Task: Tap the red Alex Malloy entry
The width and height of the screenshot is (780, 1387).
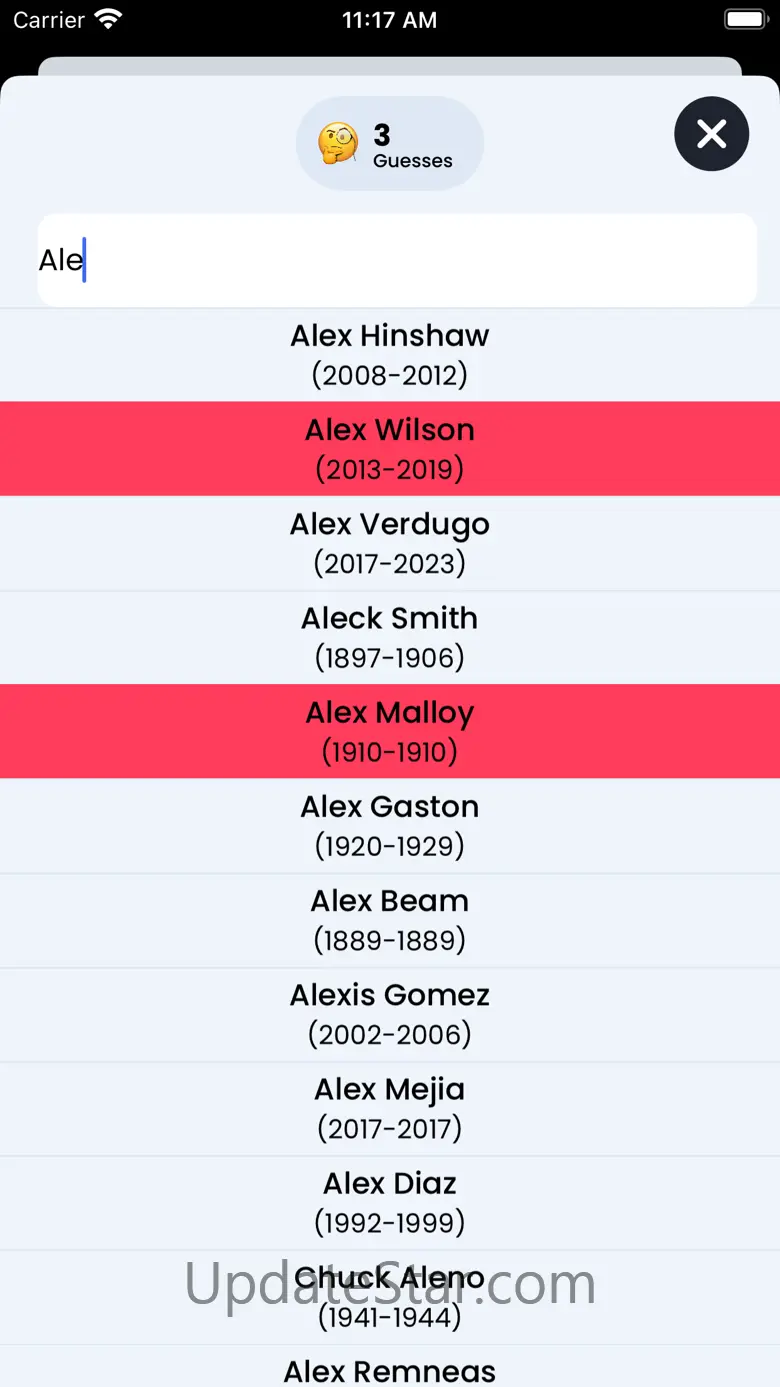Action: [x=390, y=731]
